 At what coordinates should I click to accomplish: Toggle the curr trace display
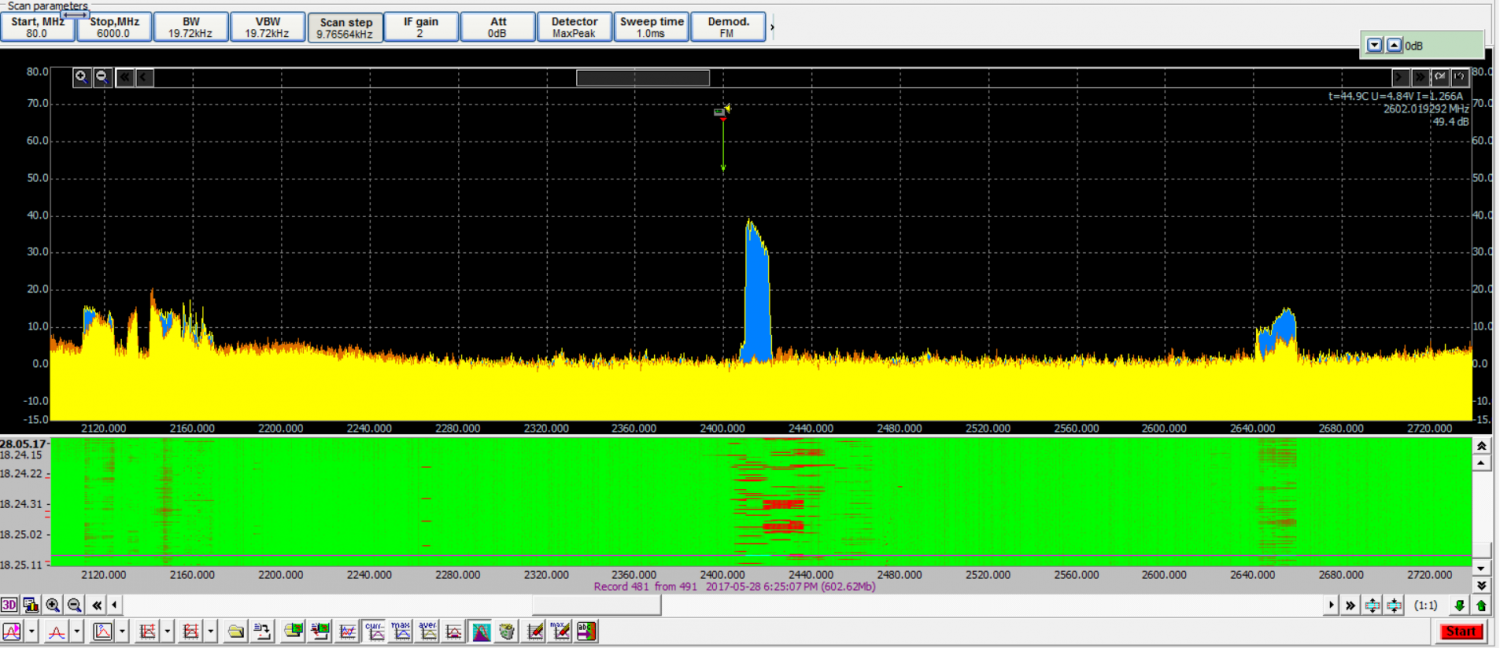(375, 631)
